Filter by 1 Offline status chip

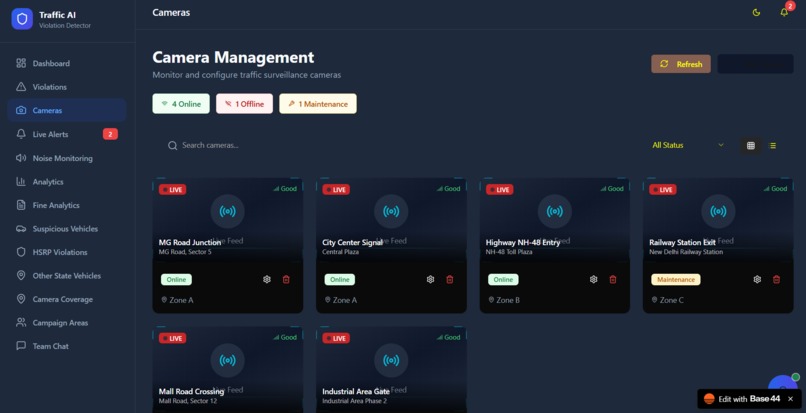pos(244,103)
